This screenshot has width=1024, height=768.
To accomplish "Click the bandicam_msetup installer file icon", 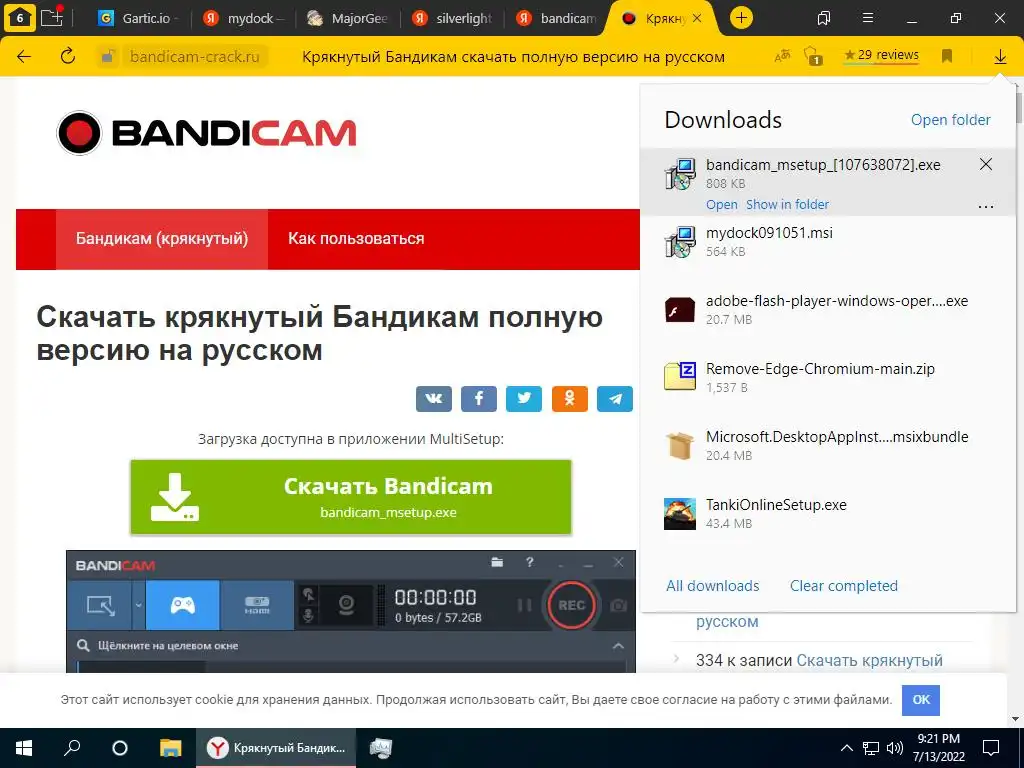I will click(x=680, y=174).
